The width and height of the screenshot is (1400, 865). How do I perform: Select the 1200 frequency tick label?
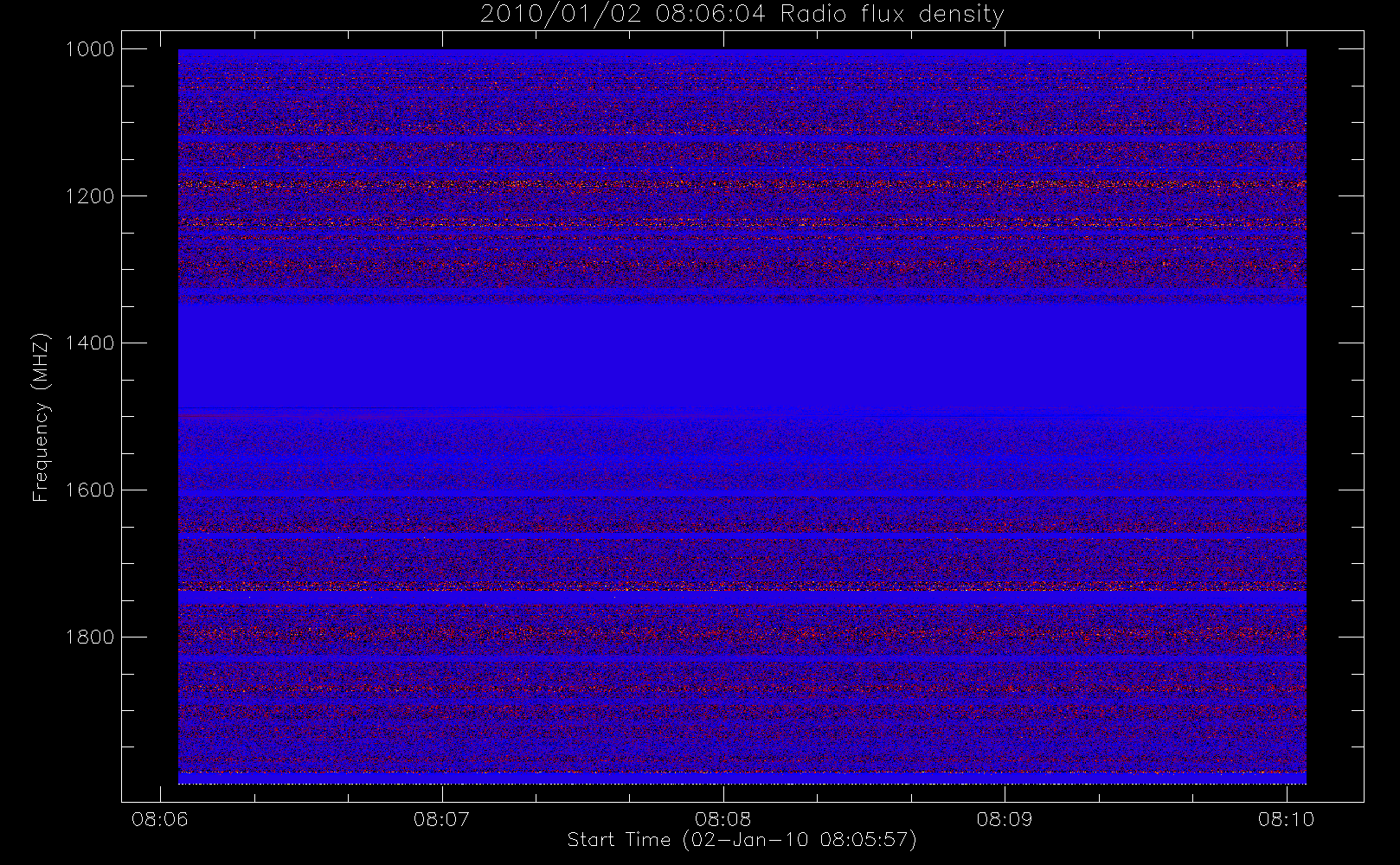point(90,196)
